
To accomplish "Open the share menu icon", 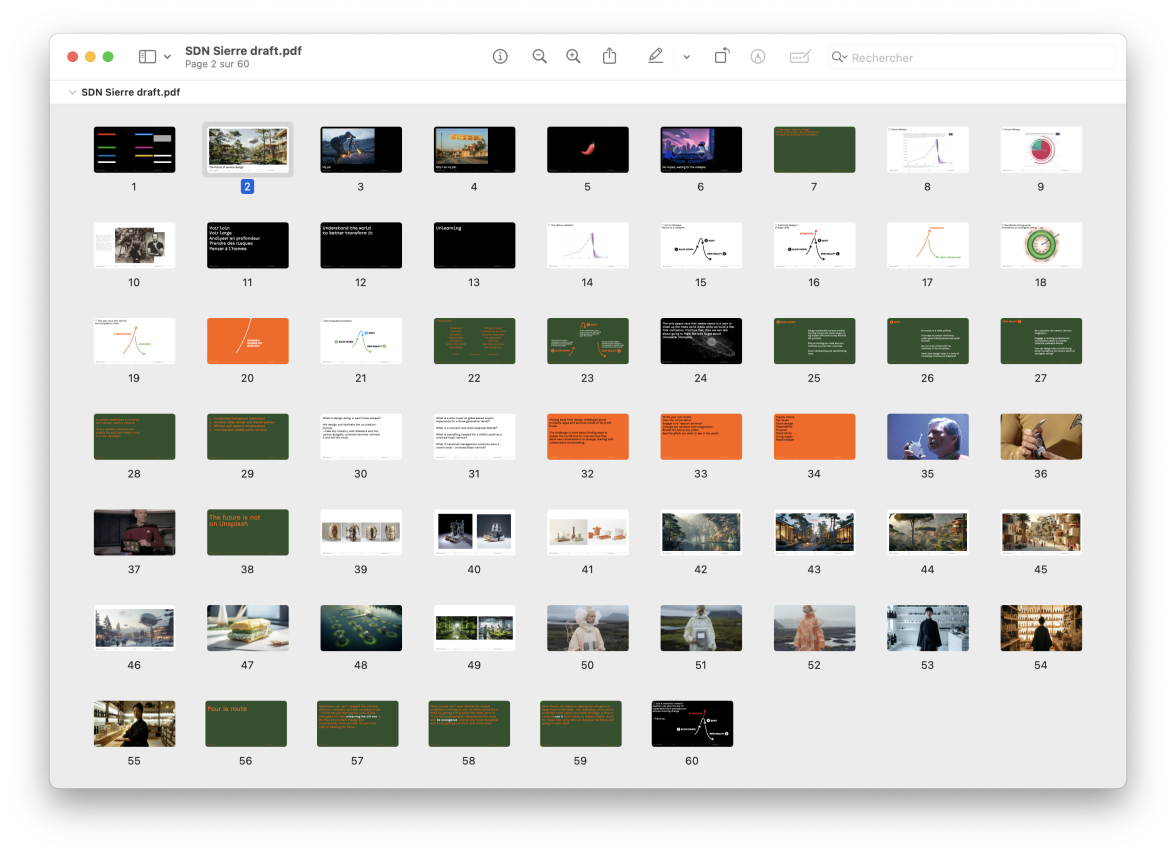I will point(610,57).
